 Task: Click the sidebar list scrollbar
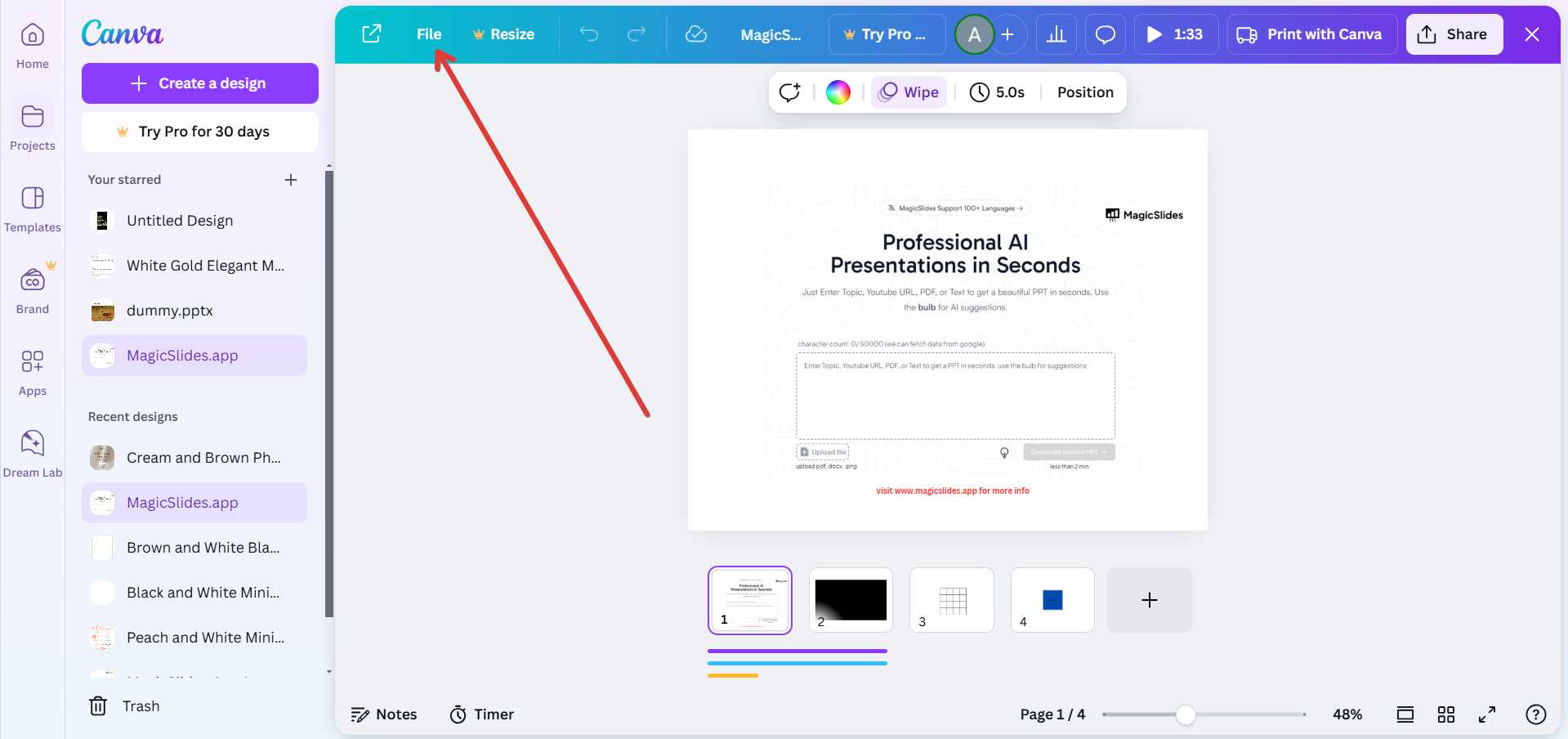(x=329, y=392)
